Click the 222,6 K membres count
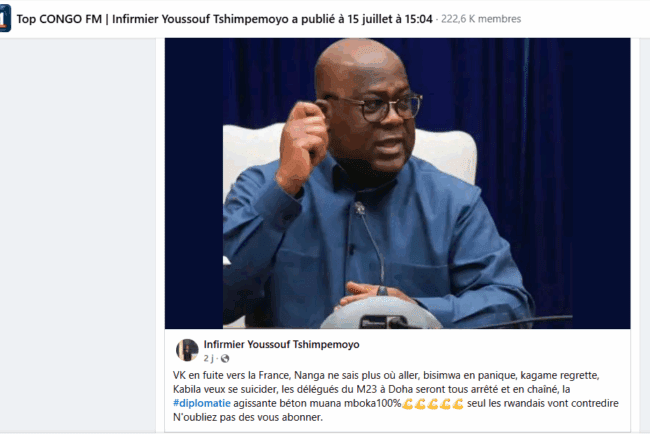The width and height of the screenshot is (650, 434). pyautogui.click(x=481, y=19)
